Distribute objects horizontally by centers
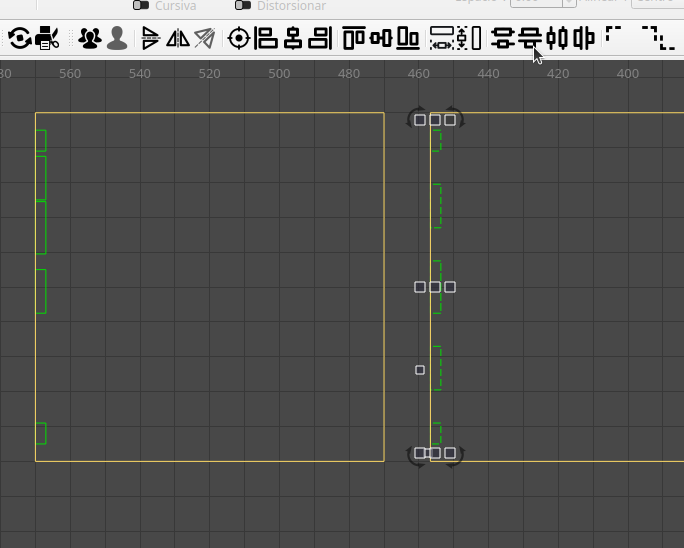 coord(557,38)
